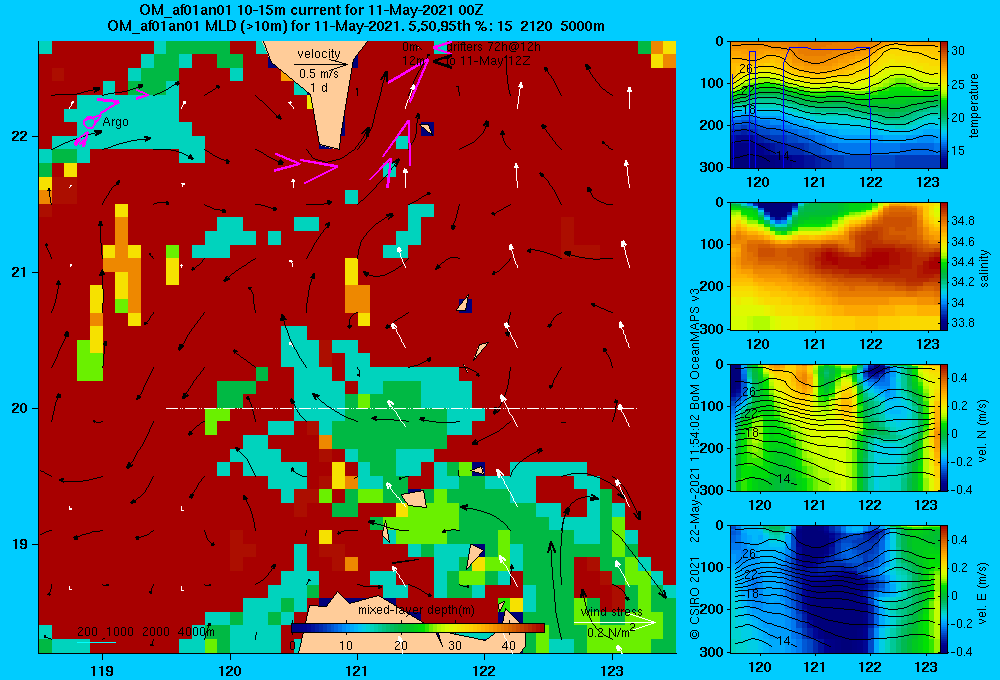Click the main map latitude label 21
1000x680 pixels.
click(x=20, y=272)
